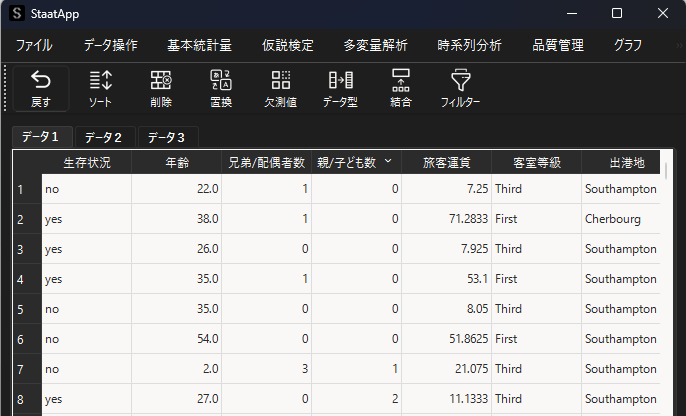
Task: Open the 親/子ども数 column dropdown arrow
Action: [388, 161]
